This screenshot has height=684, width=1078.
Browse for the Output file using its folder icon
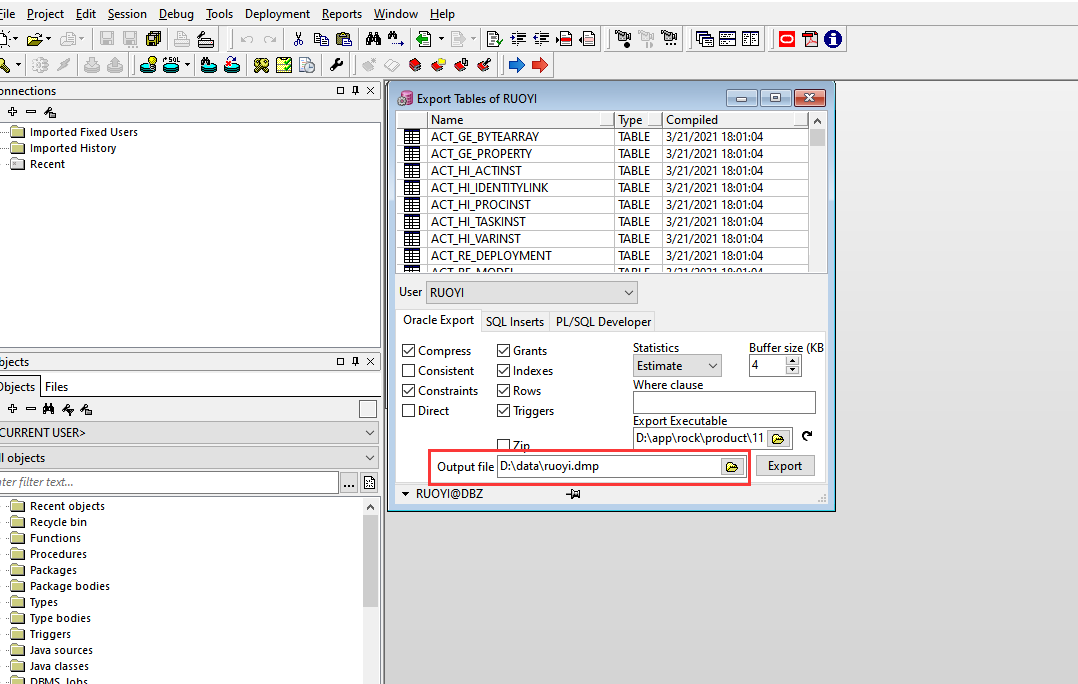(731, 466)
